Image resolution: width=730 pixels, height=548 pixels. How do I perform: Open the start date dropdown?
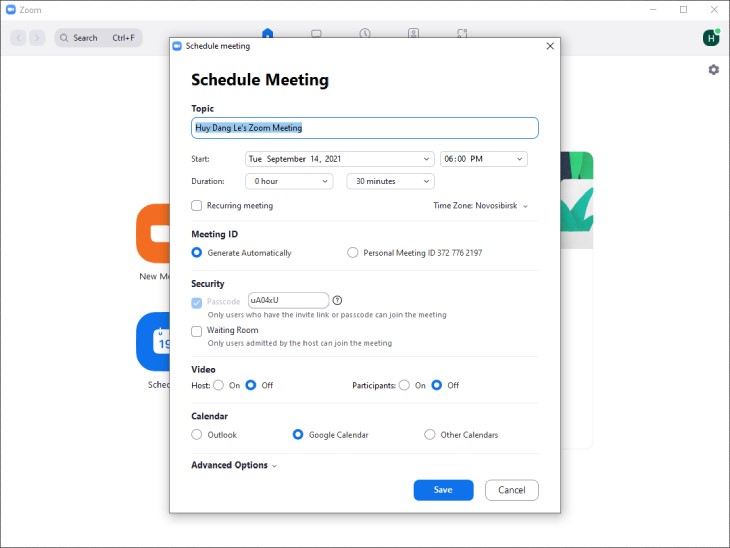click(339, 159)
